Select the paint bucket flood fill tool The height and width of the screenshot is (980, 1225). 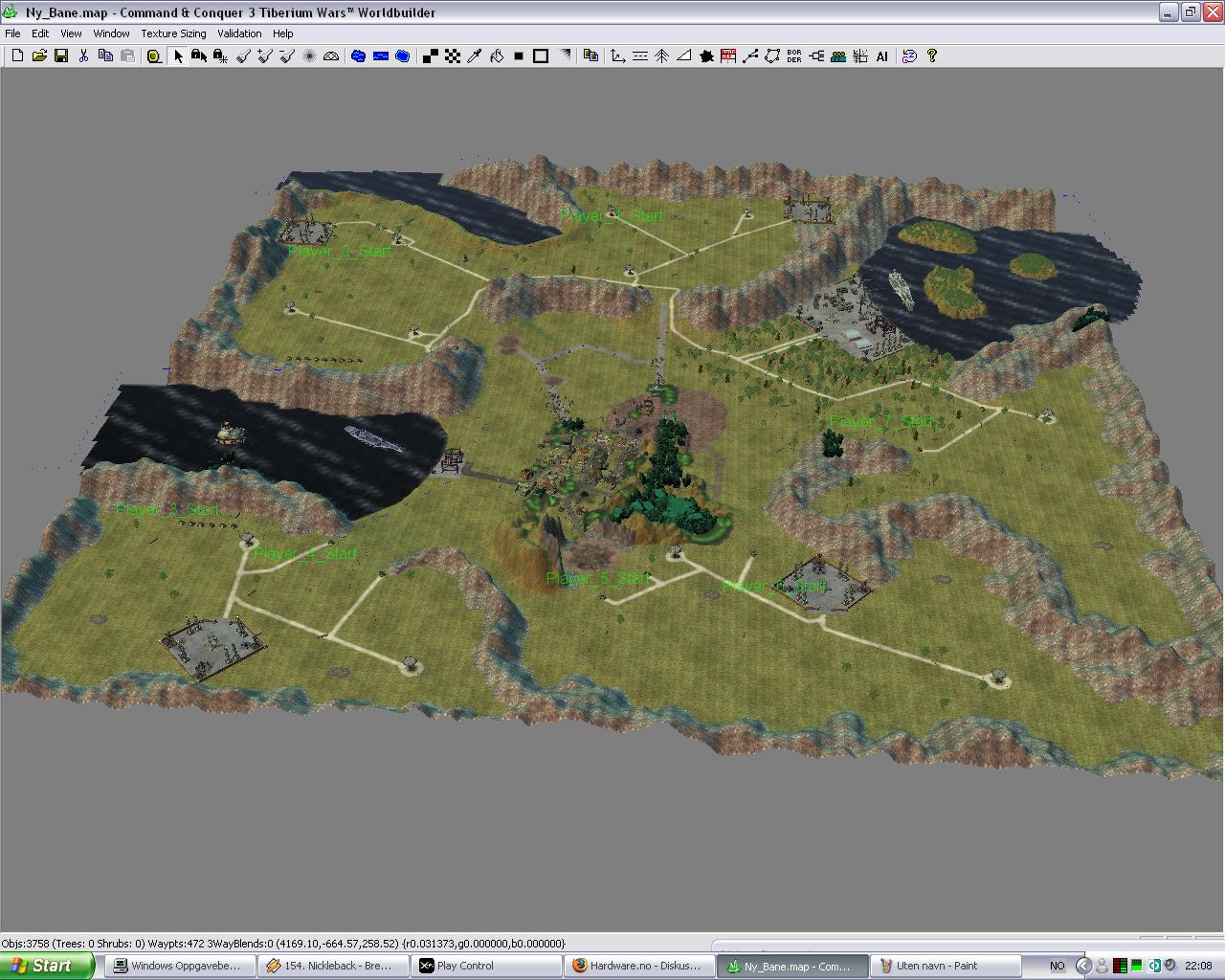[x=496, y=56]
